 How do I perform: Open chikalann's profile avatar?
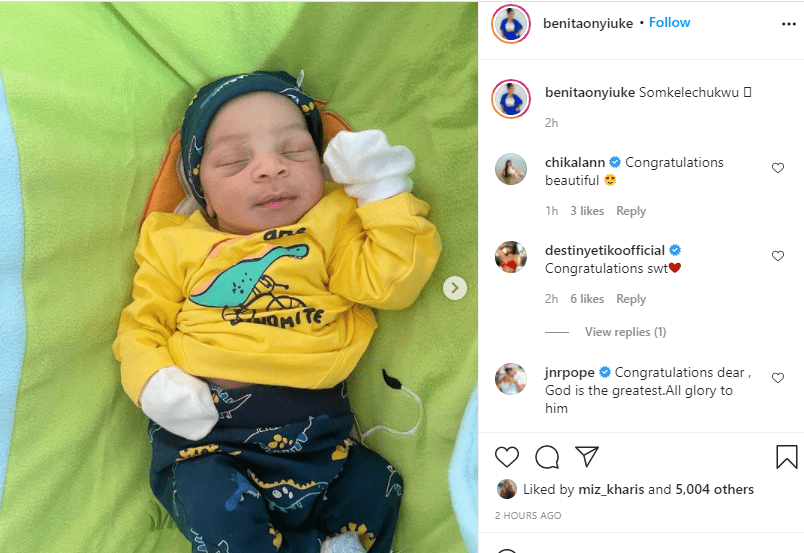511,169
